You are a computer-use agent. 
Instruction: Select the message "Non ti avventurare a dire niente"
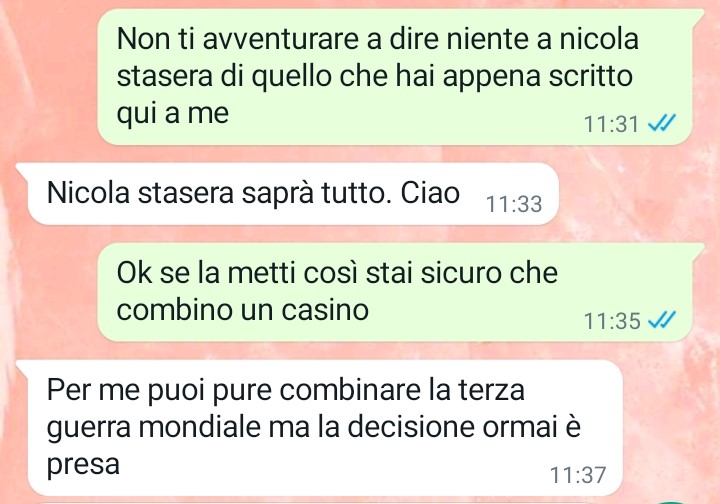pyautogui.click(x=394, y=77)
